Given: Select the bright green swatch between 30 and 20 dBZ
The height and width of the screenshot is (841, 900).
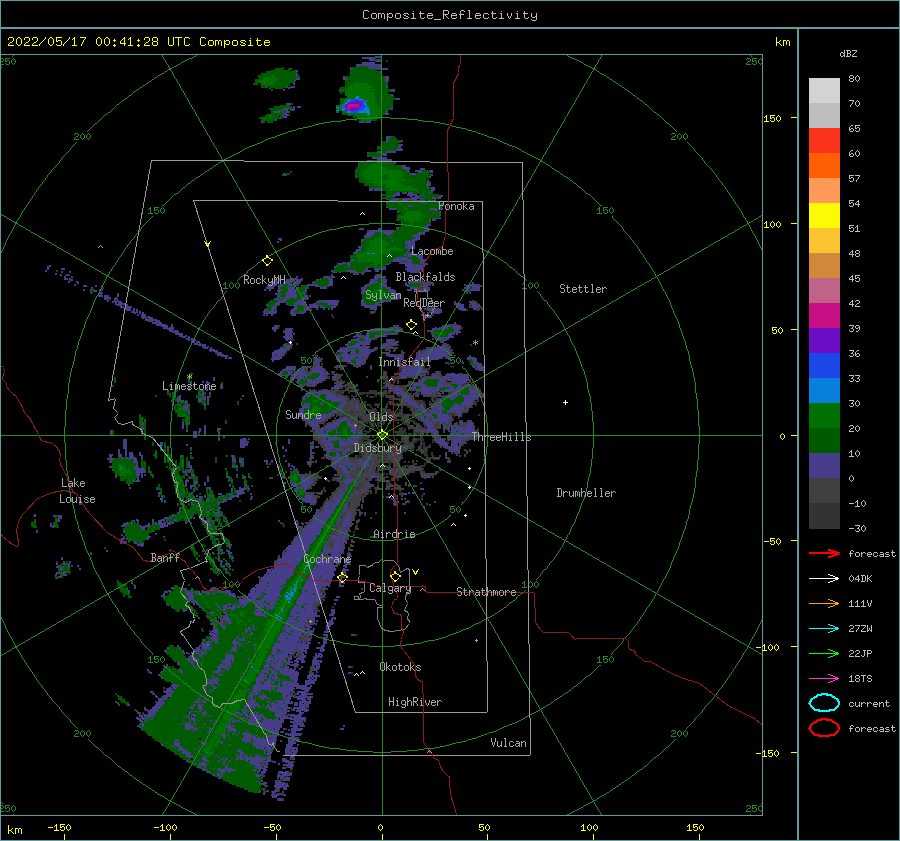Looking at the screenshot, I should pyautogui.click(x=824, y=416).
